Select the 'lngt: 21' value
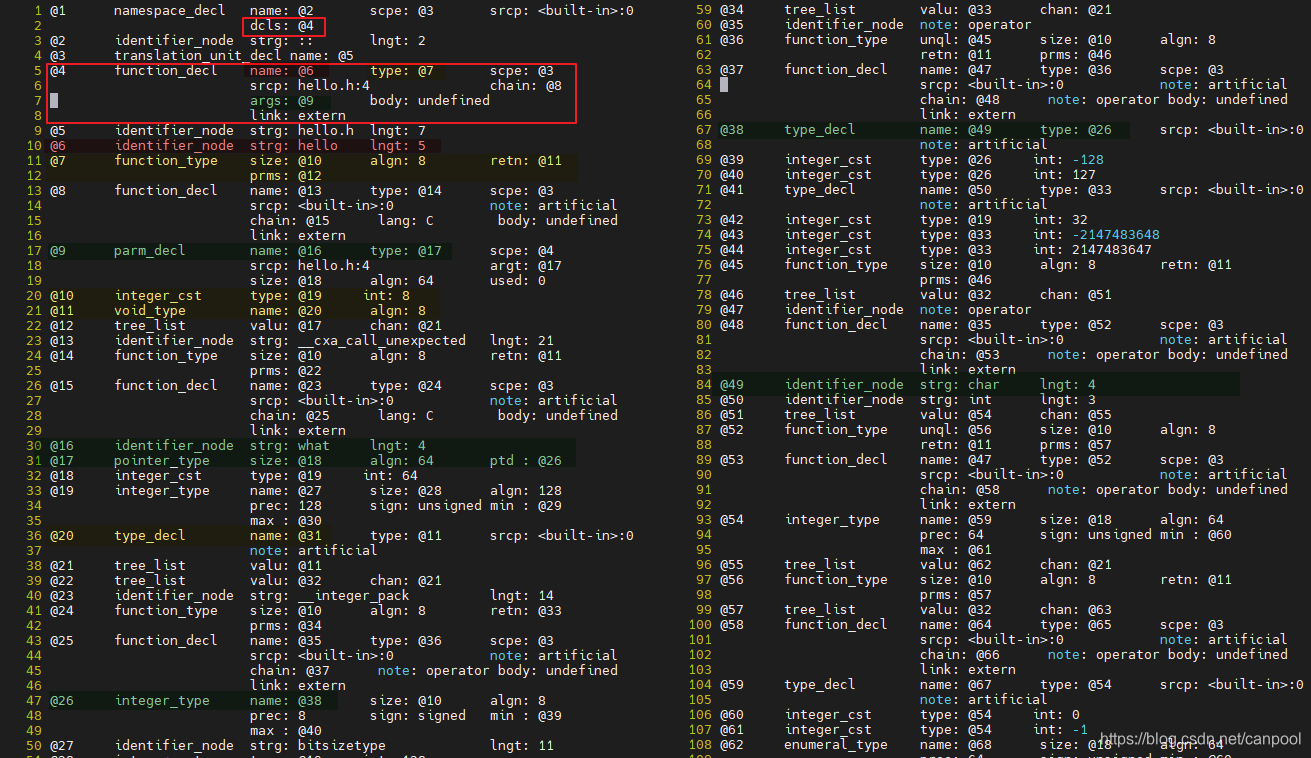Viewport: 1311px width, 758px height. coord(522,340)
